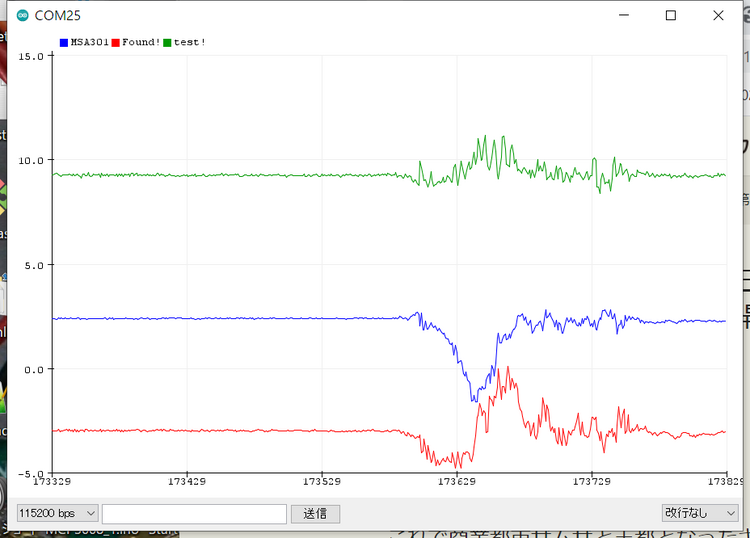Select the test! legend label

pyautogui.click(x=190, y=42)
